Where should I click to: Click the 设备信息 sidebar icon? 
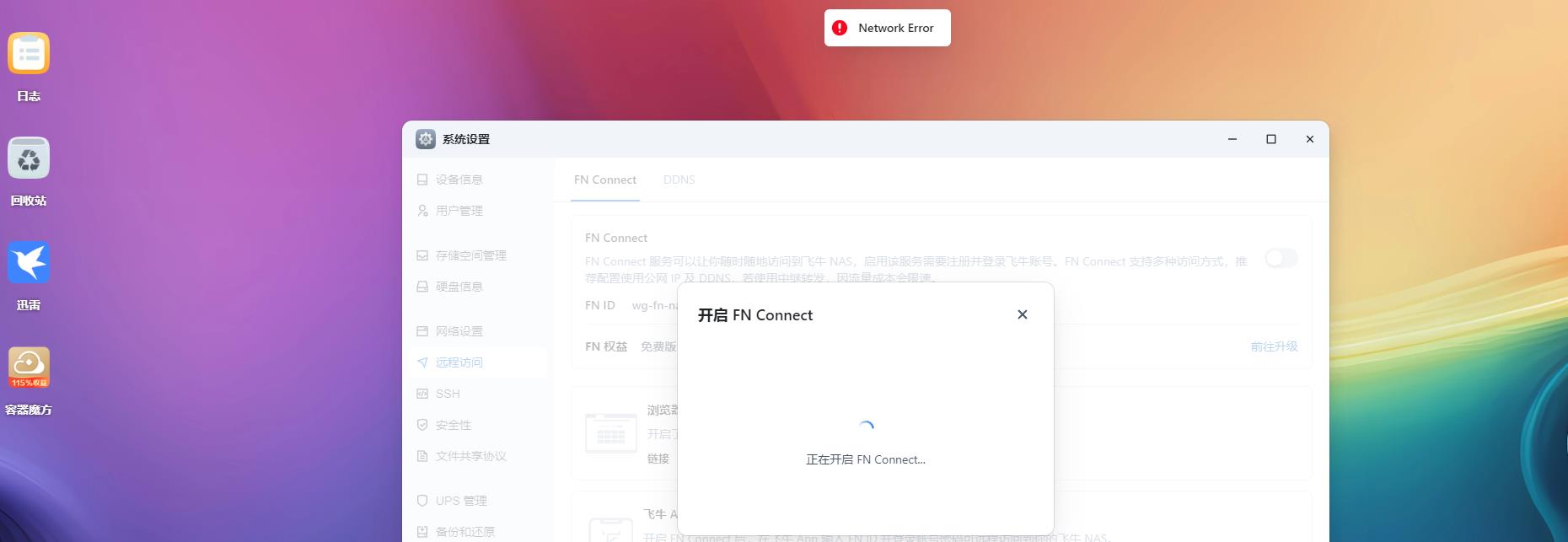coord(422,180)
